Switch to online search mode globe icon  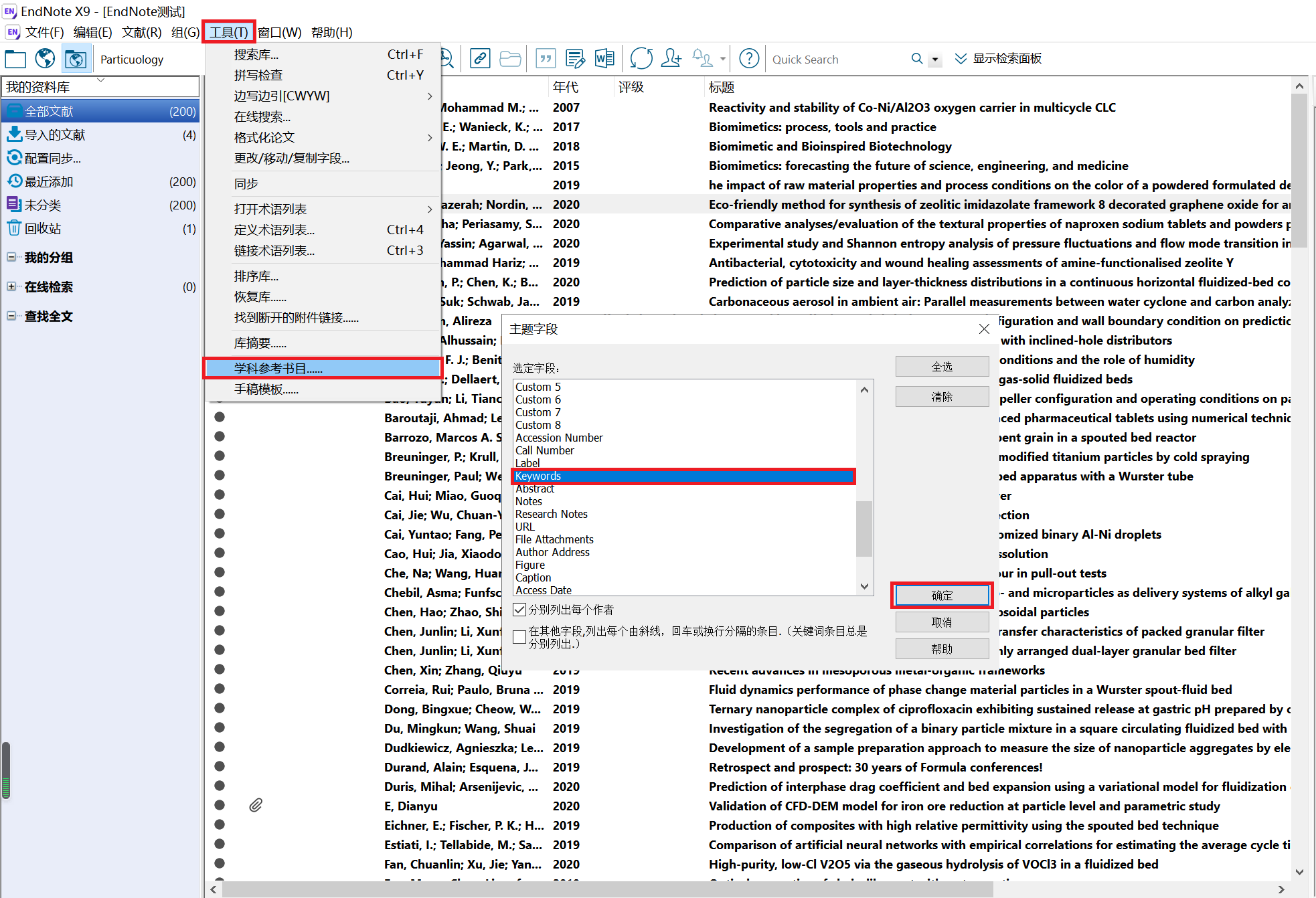pyautogui.click(x=45, y=59)
